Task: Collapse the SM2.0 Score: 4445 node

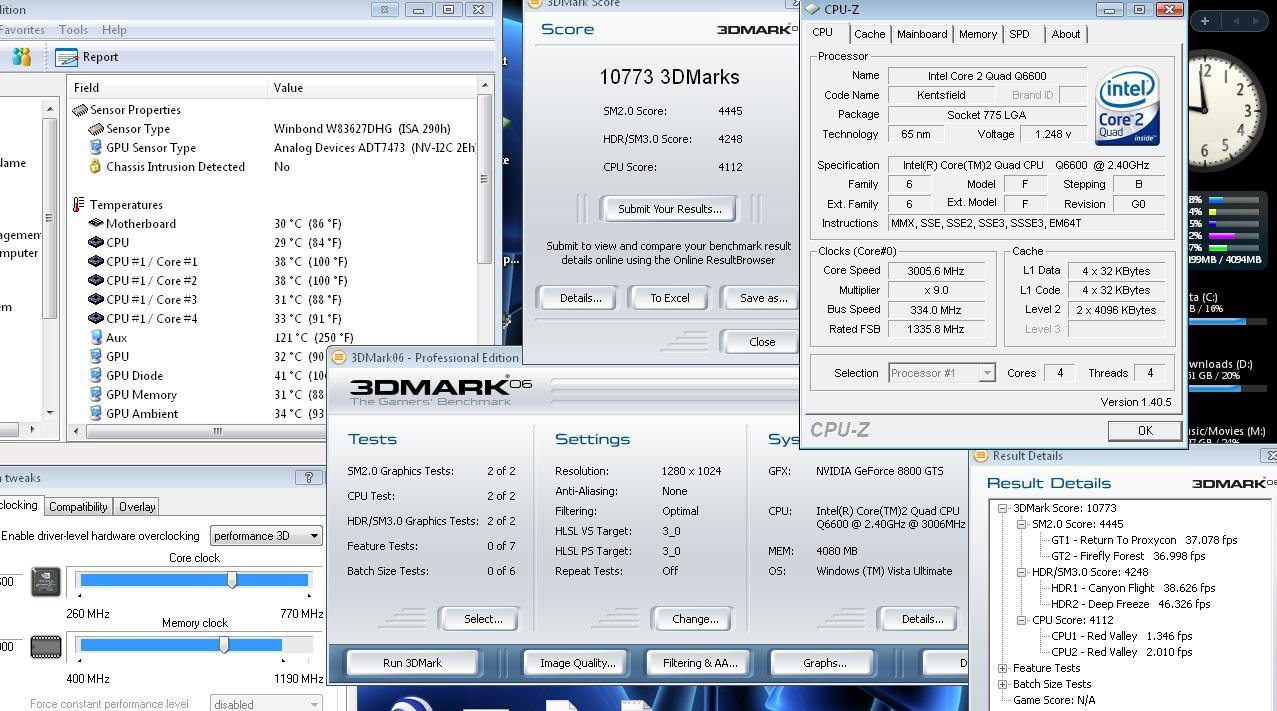Action: (x=1022, y=524)
